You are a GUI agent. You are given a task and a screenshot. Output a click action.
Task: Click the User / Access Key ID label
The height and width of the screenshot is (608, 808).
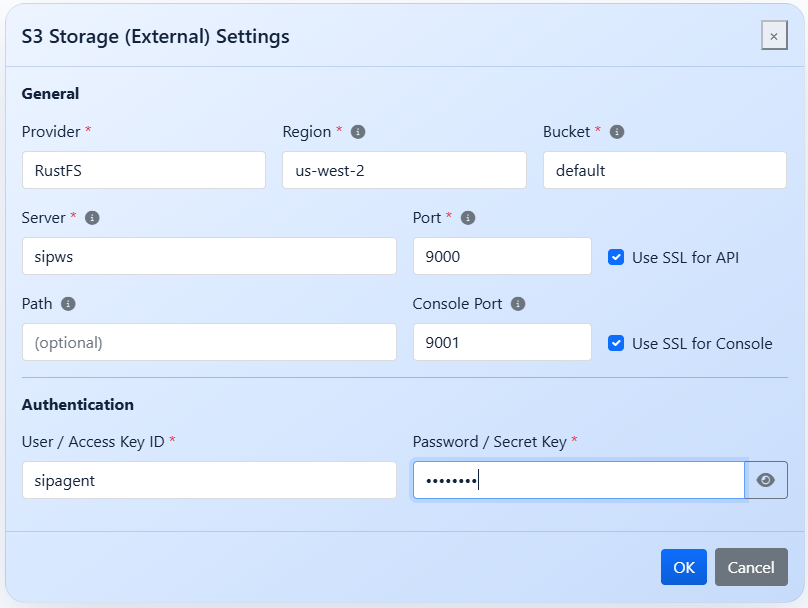click(x=93, y=442)
